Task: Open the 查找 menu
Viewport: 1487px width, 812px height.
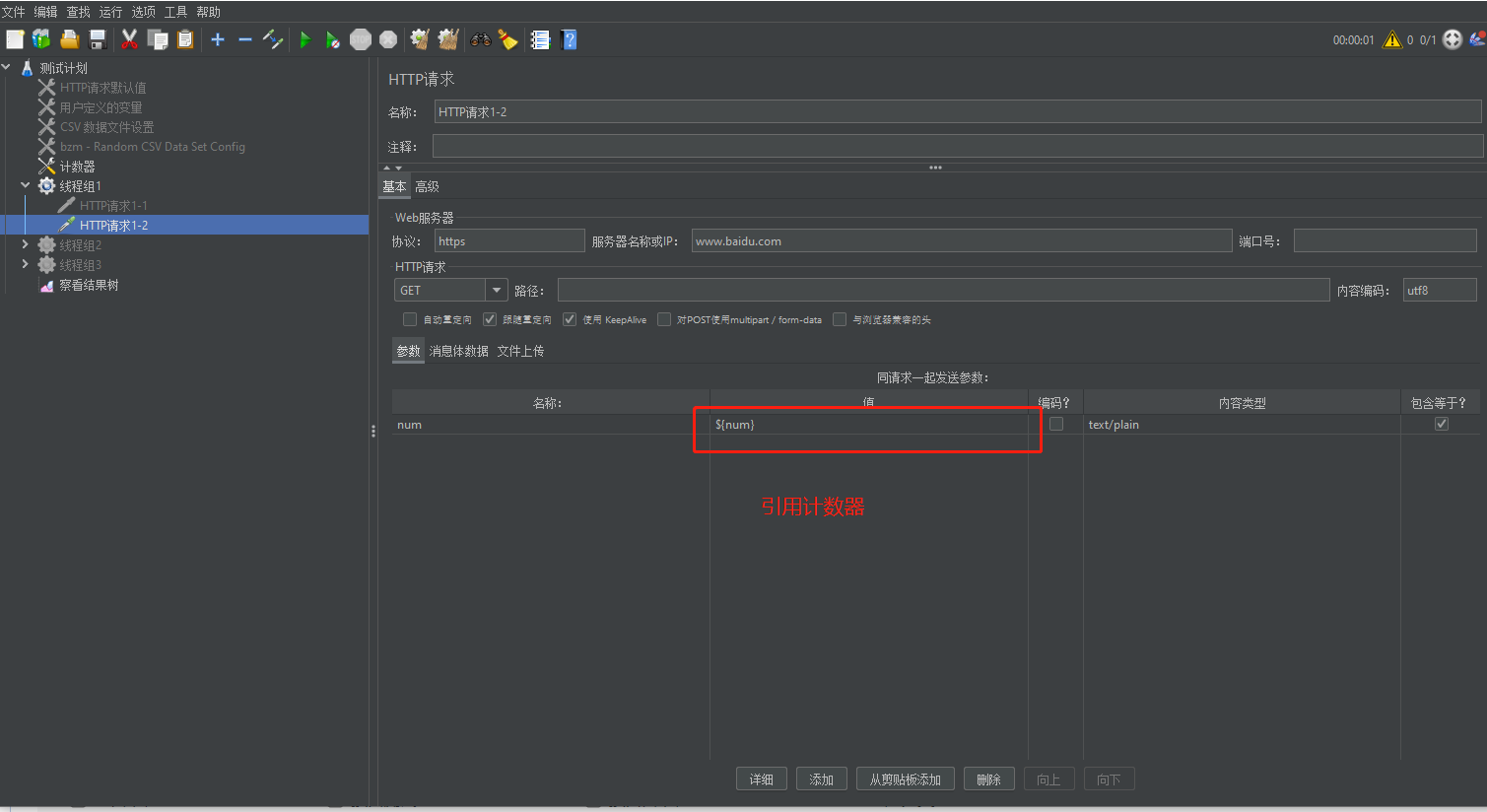Action: coord(79,12)
